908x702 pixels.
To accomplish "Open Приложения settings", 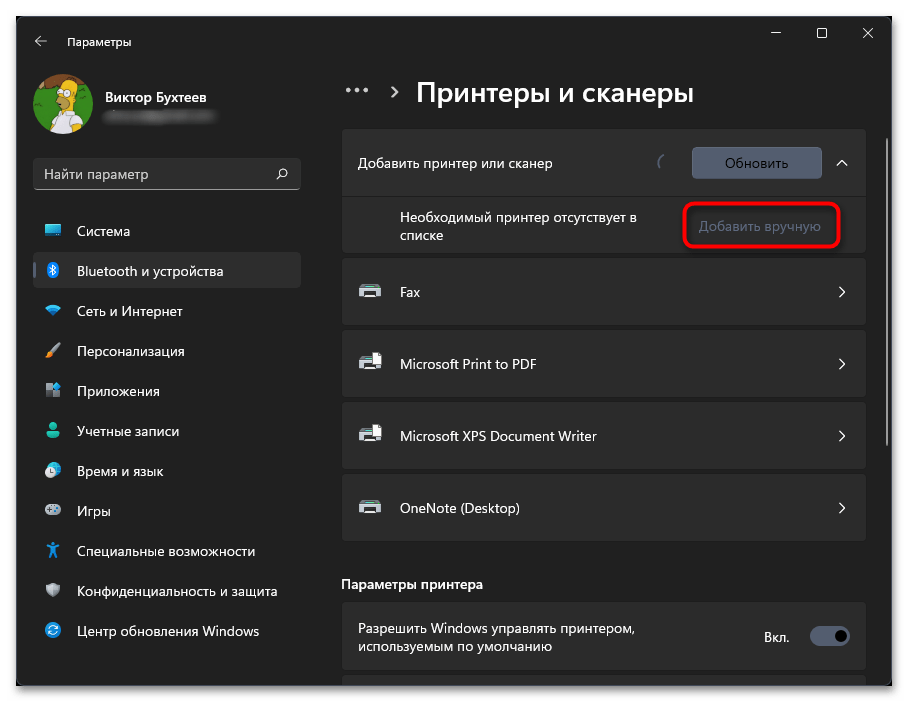I will point(167,391).
